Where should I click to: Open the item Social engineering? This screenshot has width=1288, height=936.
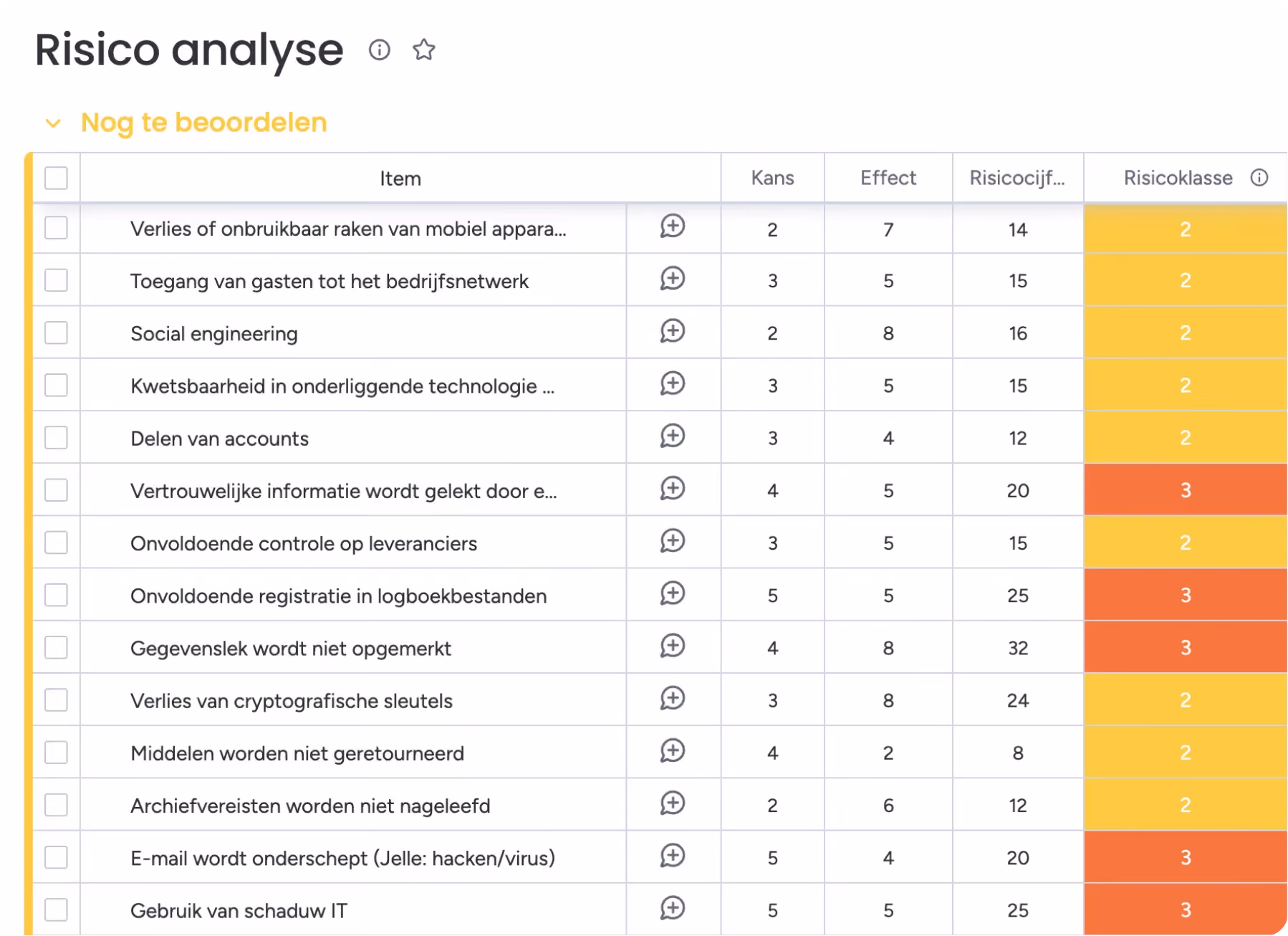tap(214, 334)
